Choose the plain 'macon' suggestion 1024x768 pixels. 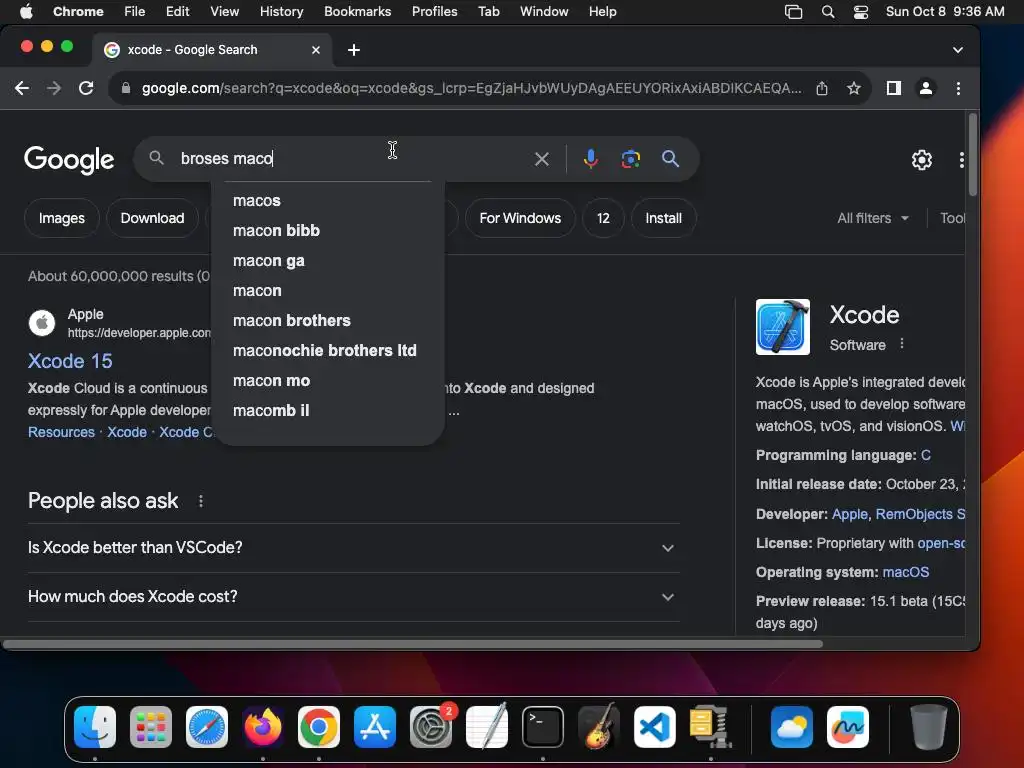point(328,291)
